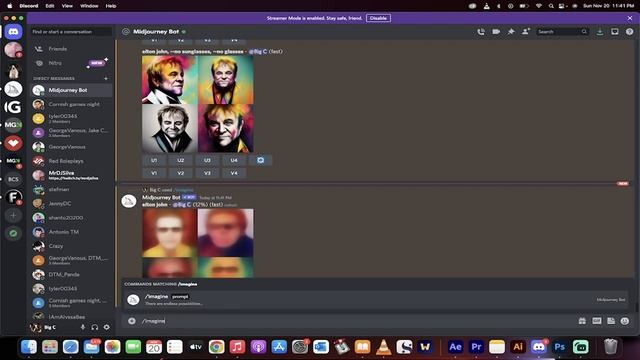
Task: Open the blurry in-progress image grid
Action: [x=198, y=243]
